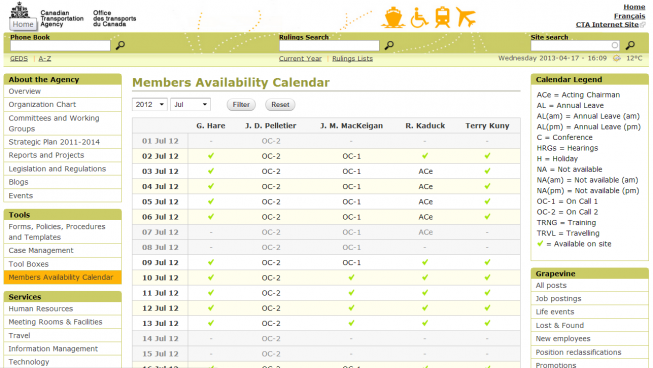Image resolution: width=653 pixels, height=368 pixels.
Task: Click the Phone Book search magnifier icon
Action: point(120,45)
